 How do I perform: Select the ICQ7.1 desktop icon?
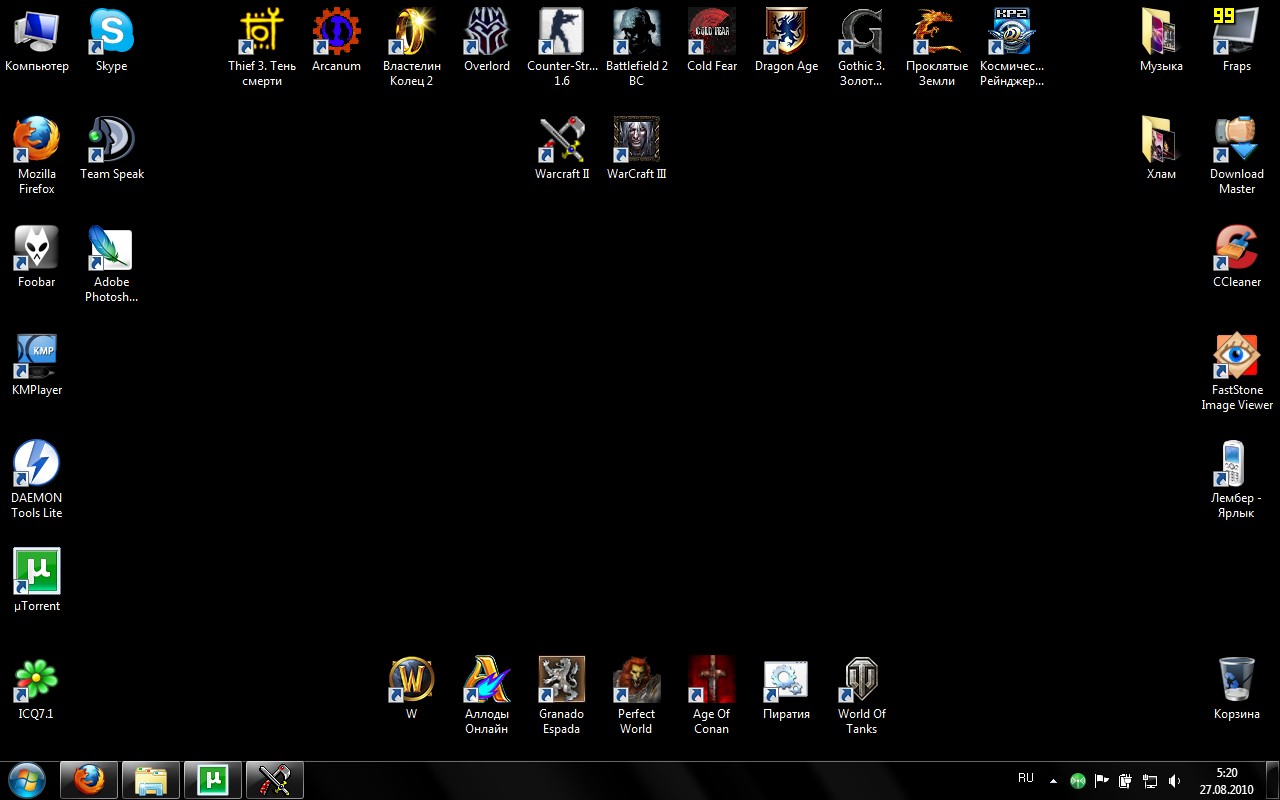tap(36, 688)
